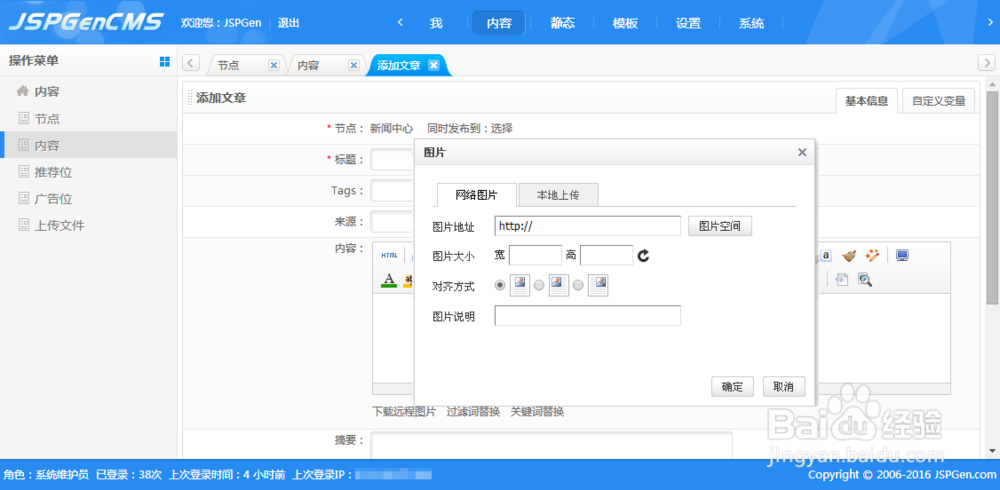The image size is (1000, 490).
Task: Click the grid icon beside 操作菜单
Action: (165, 61)
